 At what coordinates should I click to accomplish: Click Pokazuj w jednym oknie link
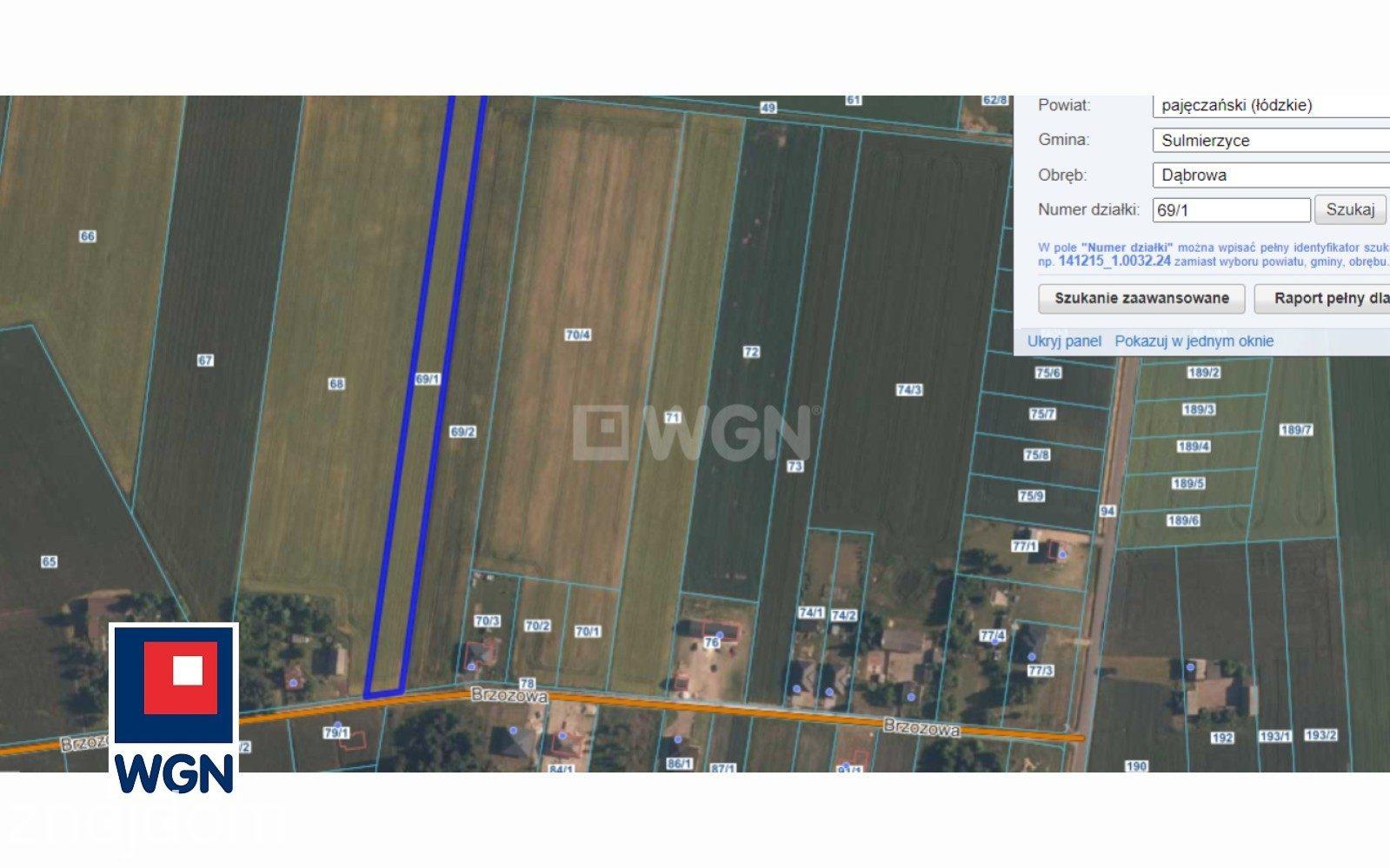point(1194,341)
